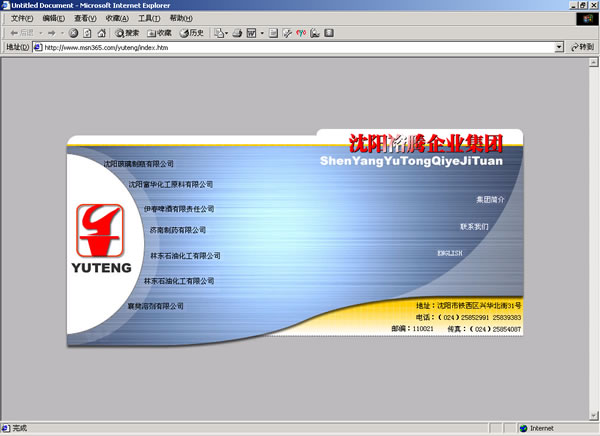Open the 文件(F) File menu
The image size is (600, 436).
(x=22, y=18)
